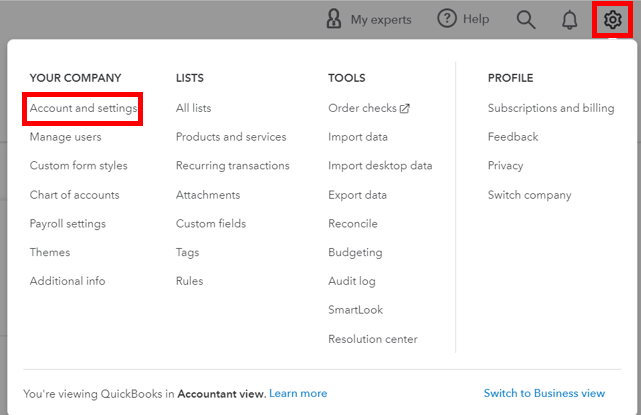The width and height of the screenshot is (641, 415).
Task: Switch to Business view
Action: pos(544,394)
